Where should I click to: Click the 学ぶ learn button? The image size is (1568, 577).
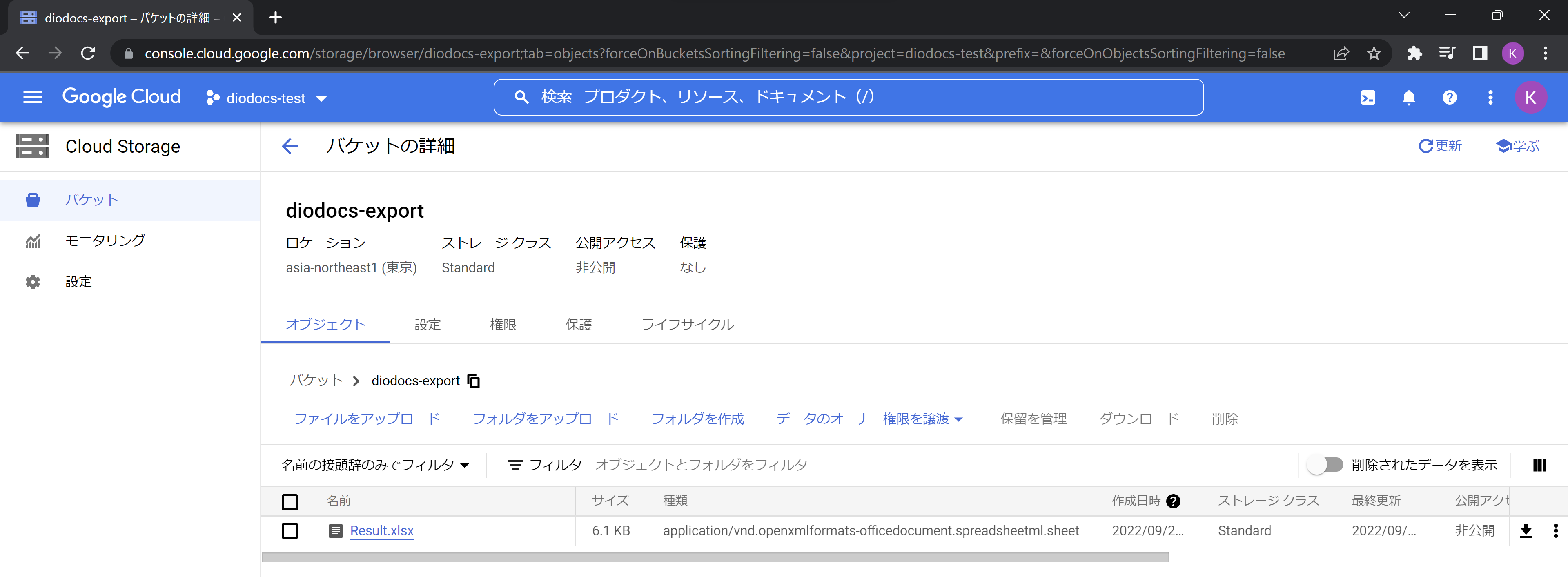point(1517,146)
